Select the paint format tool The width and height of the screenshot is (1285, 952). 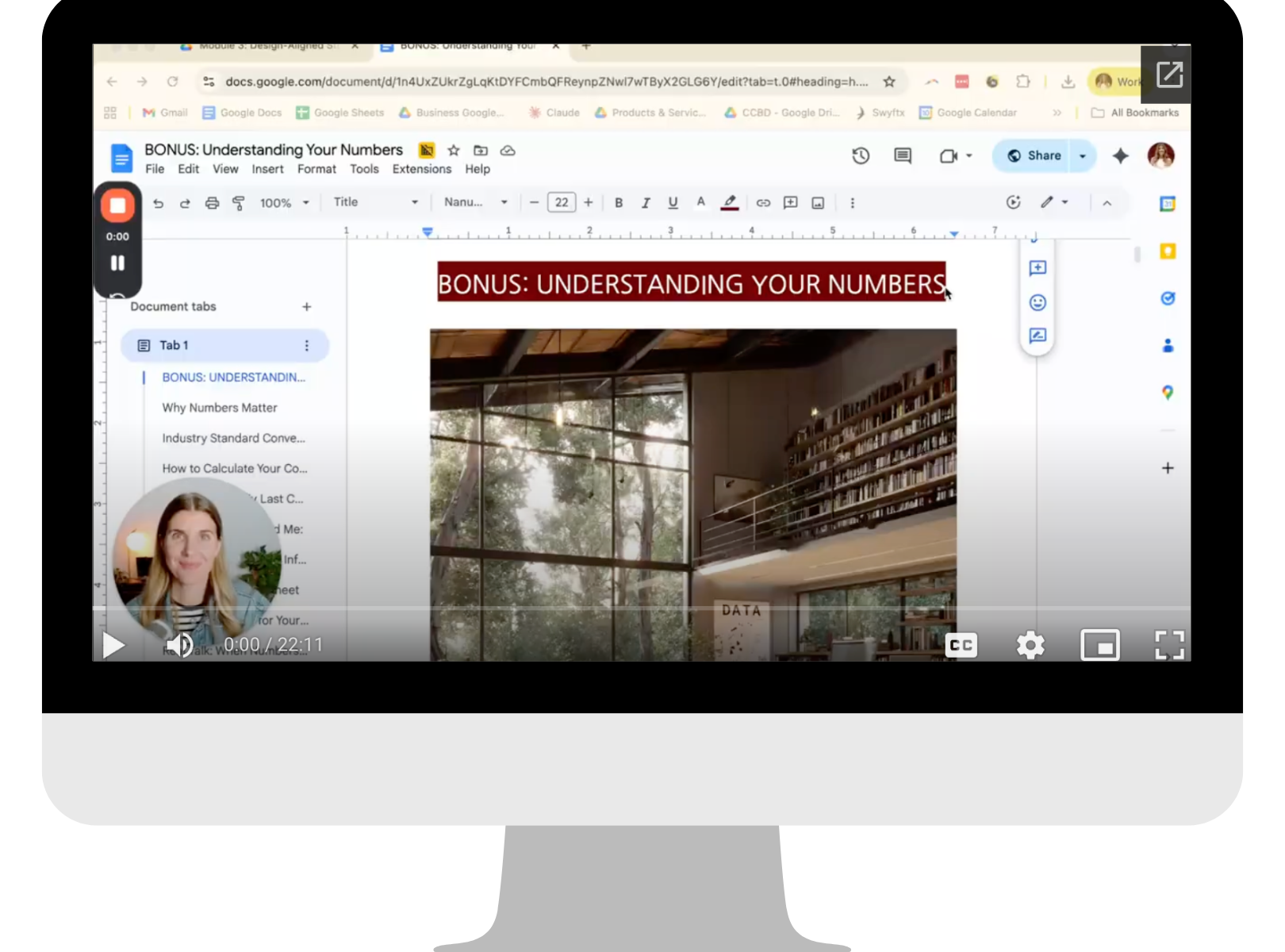[238, 203]
